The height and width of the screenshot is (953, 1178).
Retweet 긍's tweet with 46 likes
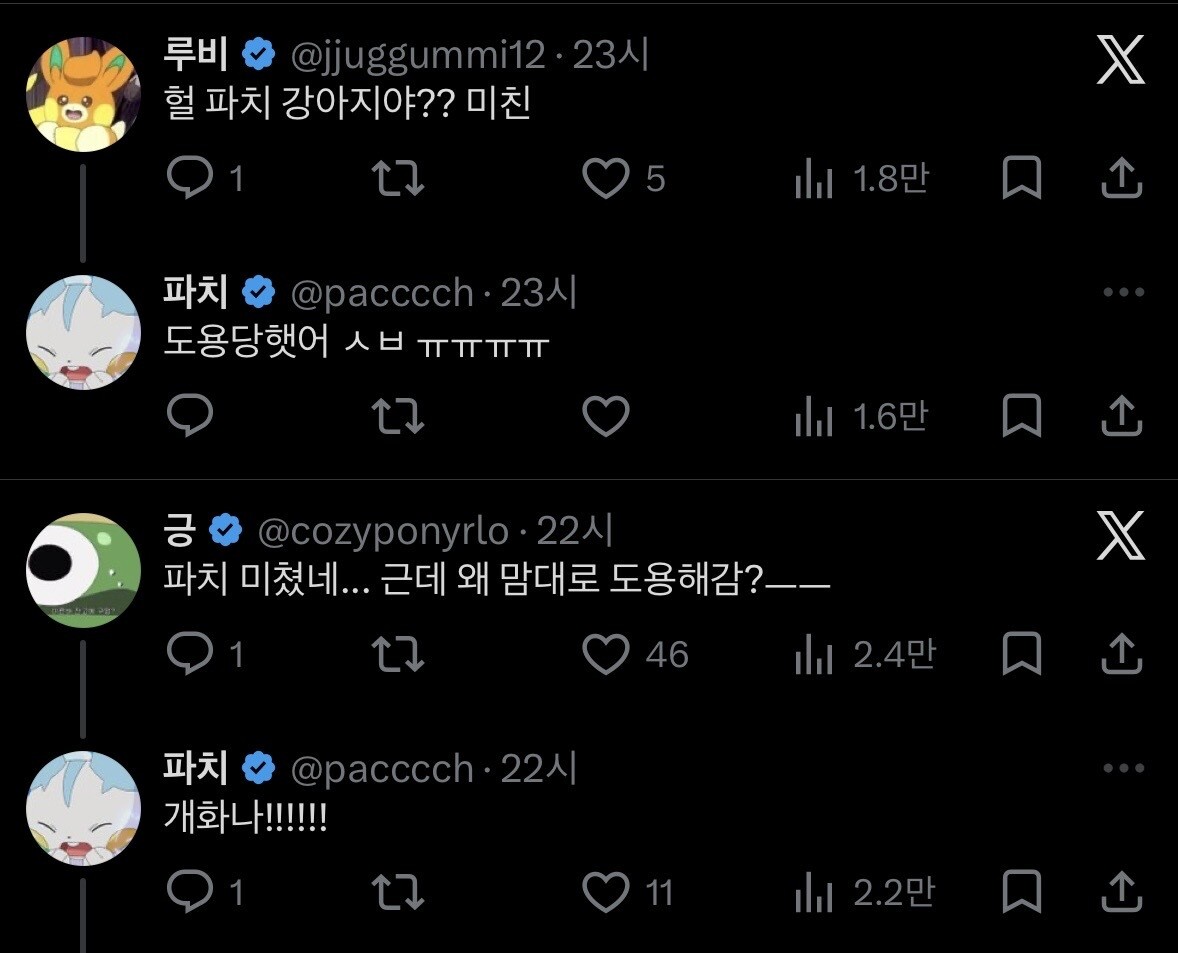[x=397, y=654]
